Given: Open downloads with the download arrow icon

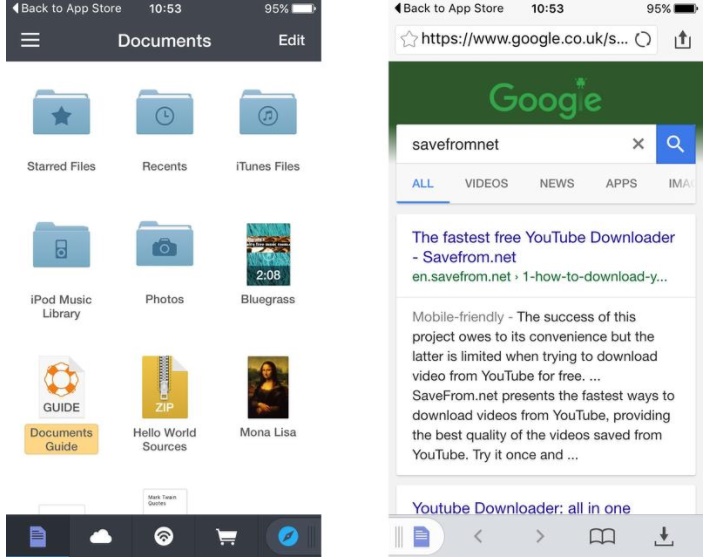Looking at the screenshot, I should pos(664,536).
